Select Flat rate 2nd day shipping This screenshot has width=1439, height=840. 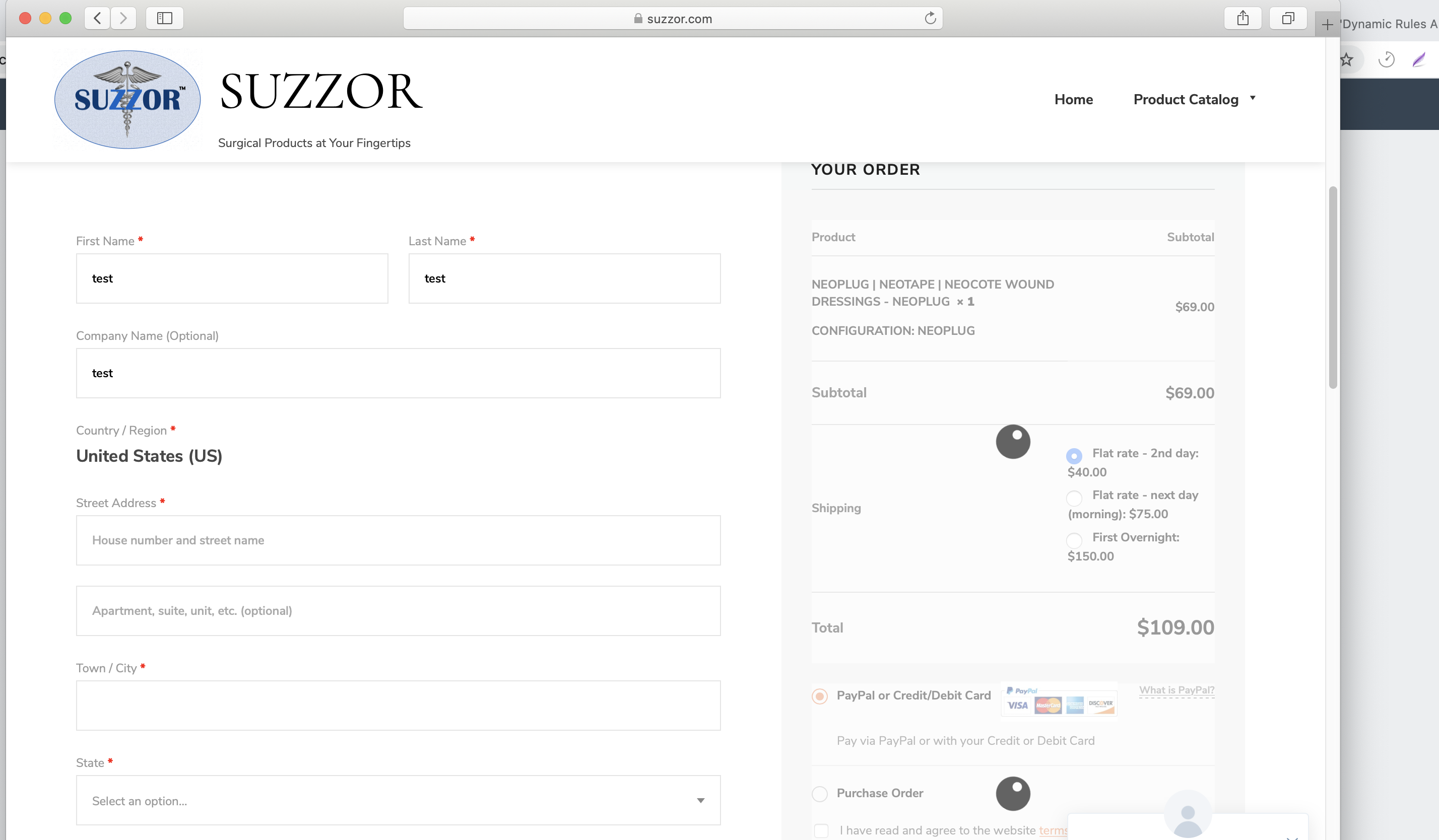[x=1074, y=455]
